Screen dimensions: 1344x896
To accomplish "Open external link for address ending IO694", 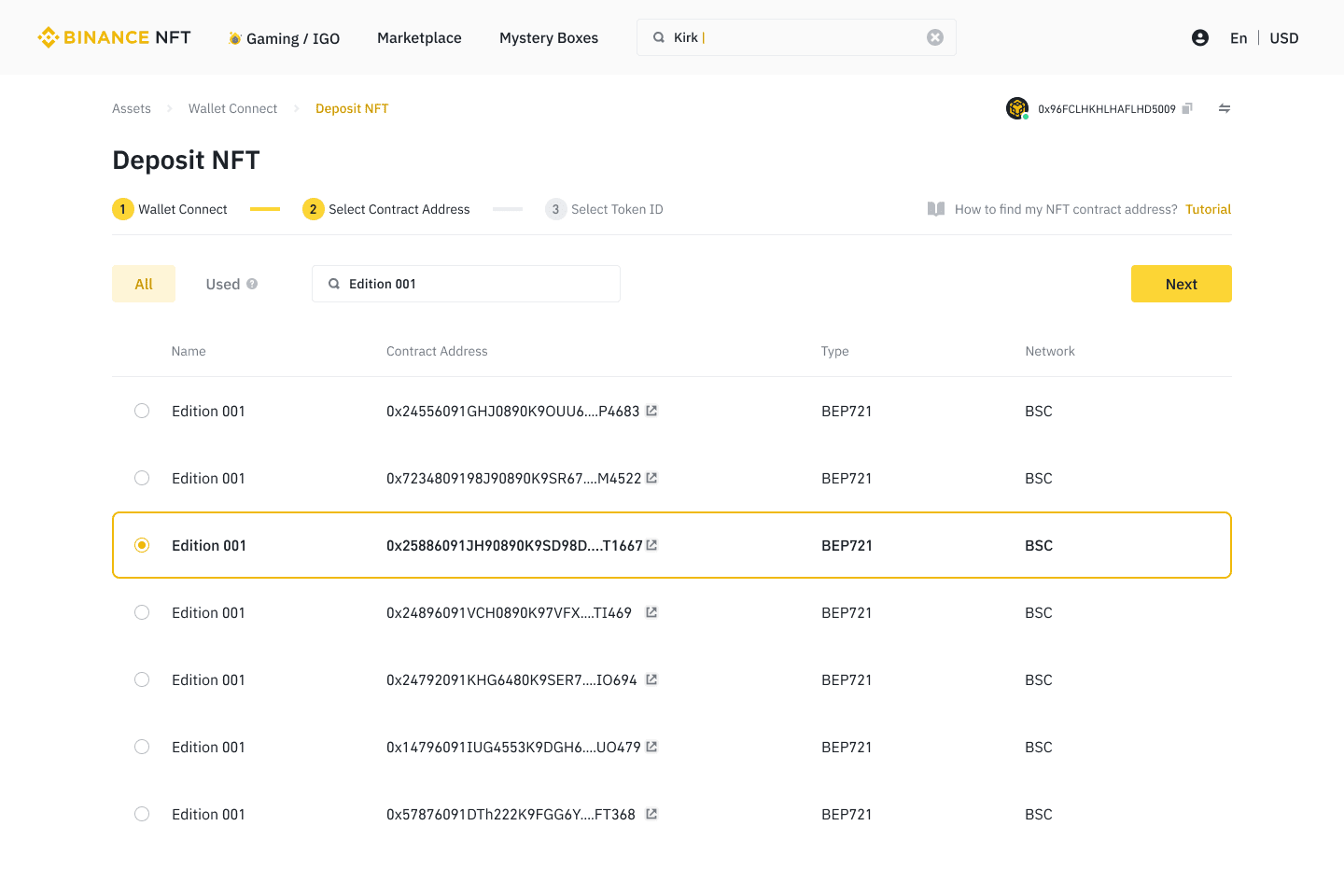I will point(651,679).
